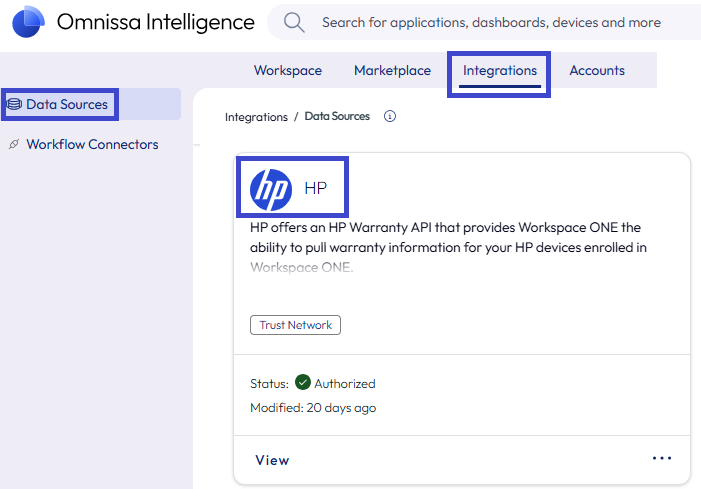Click the Integrations breadcrumb link
The width and height of the screenshot is (701, 489).
point(256,117)
